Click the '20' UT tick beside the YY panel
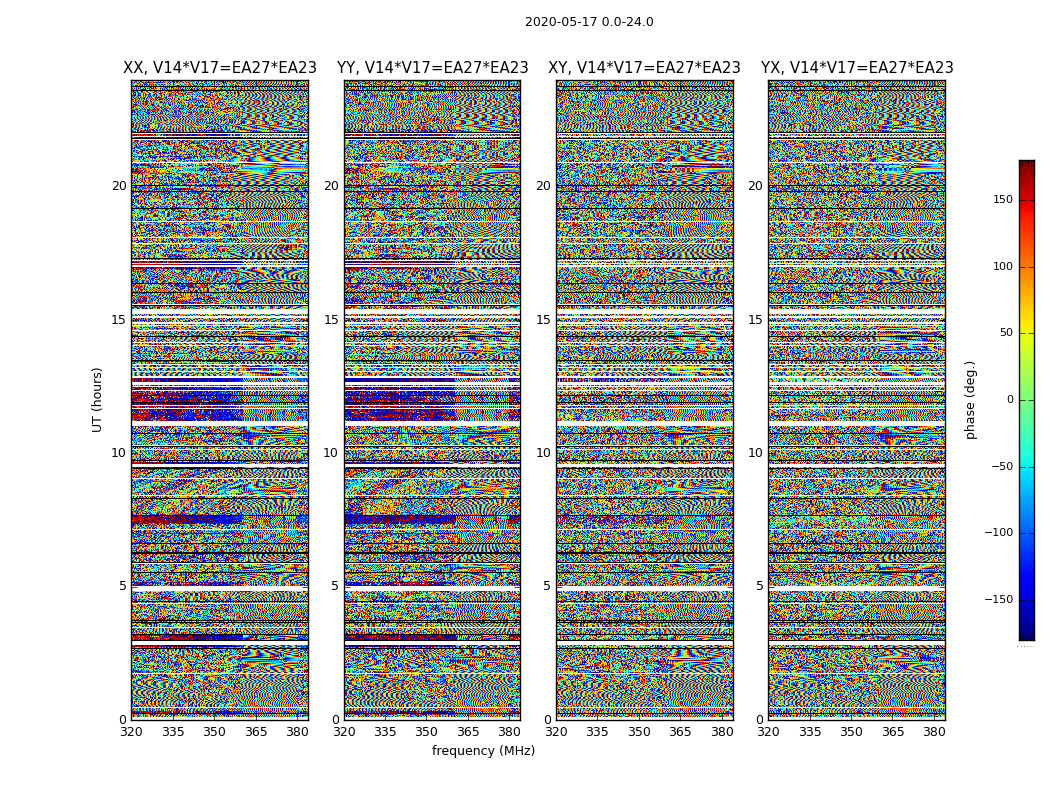 pyautogui.click(x=331, y=186)
